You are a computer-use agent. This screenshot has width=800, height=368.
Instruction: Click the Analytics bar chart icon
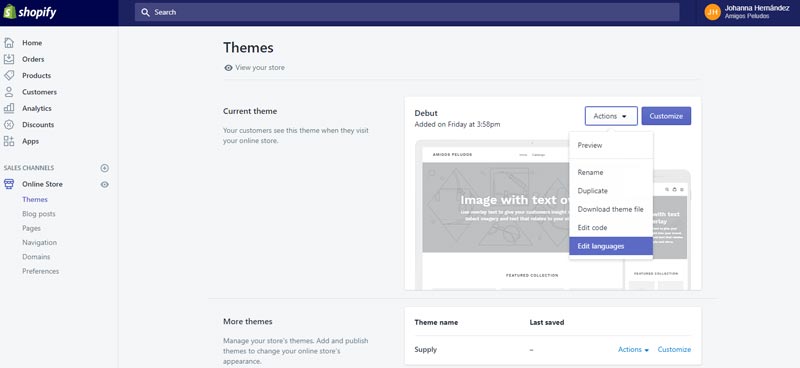9,108
